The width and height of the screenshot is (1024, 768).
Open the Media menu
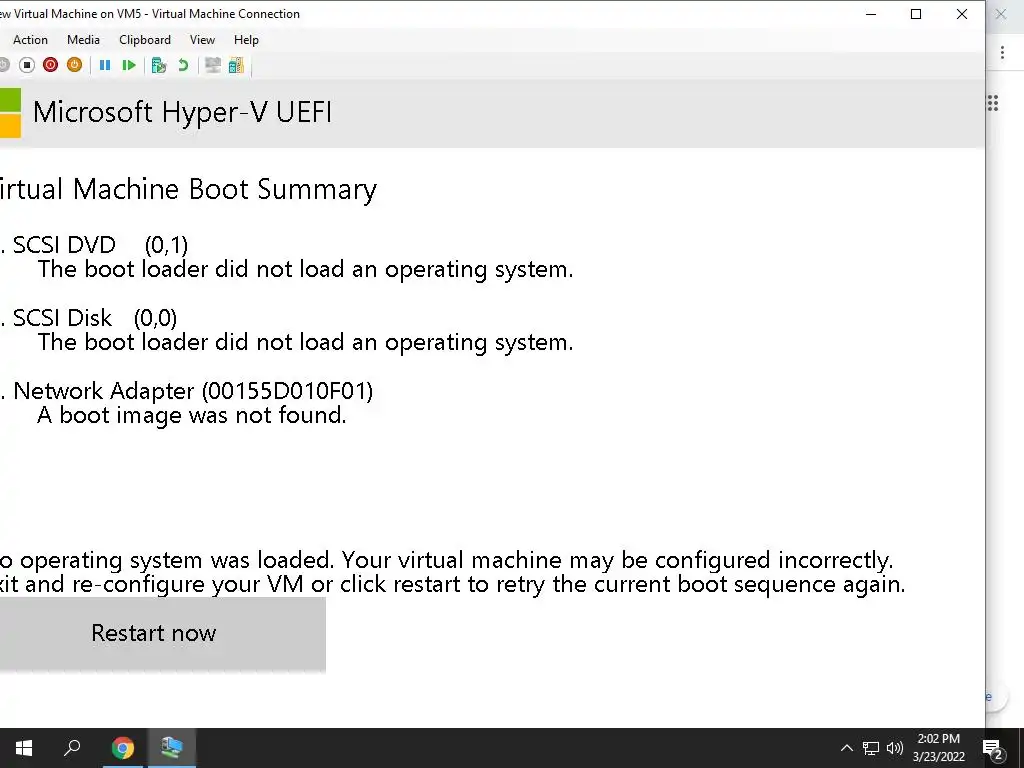(83, 40)
